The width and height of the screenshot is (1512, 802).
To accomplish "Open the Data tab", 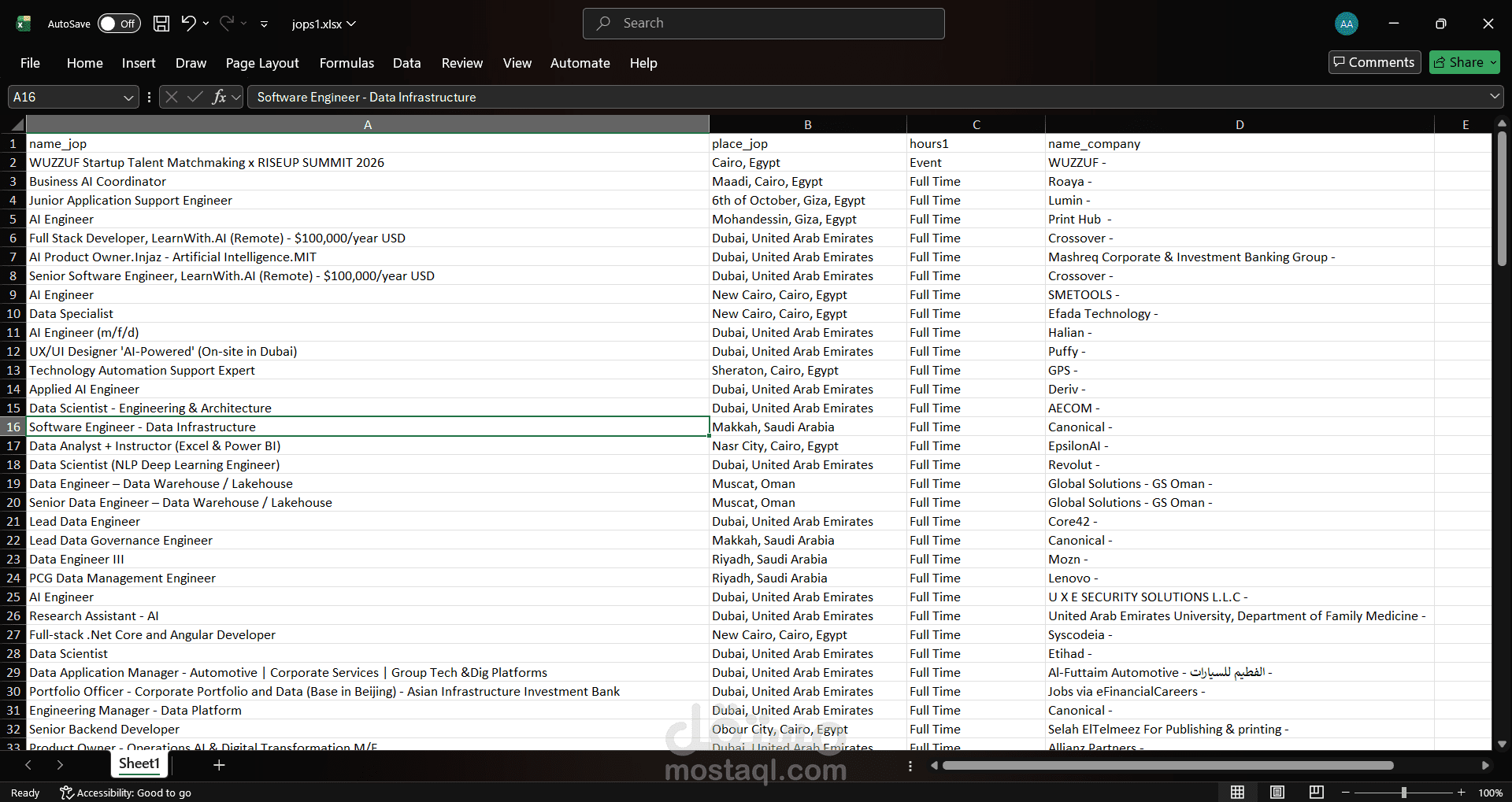I will 407,63.
